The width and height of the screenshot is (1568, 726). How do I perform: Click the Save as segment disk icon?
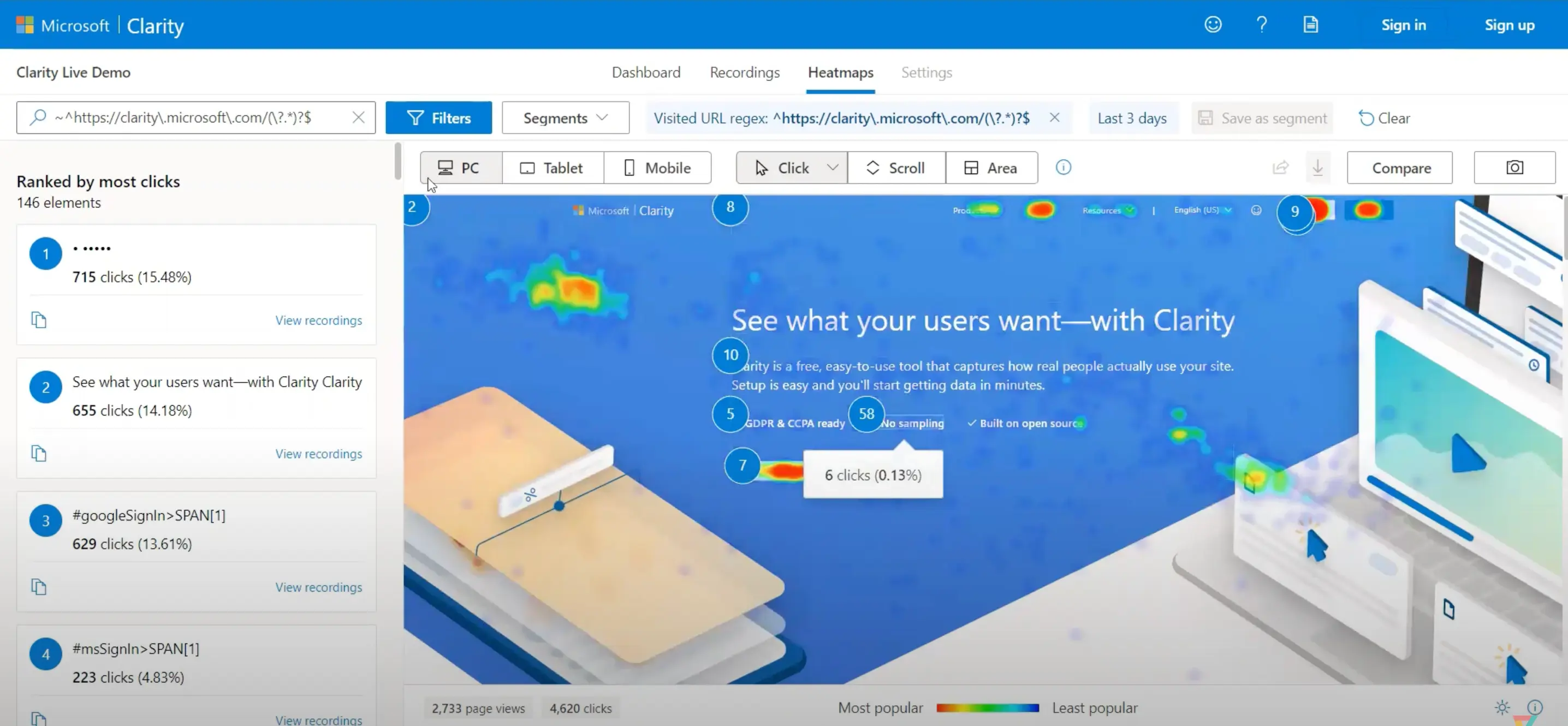(1205, 117)
